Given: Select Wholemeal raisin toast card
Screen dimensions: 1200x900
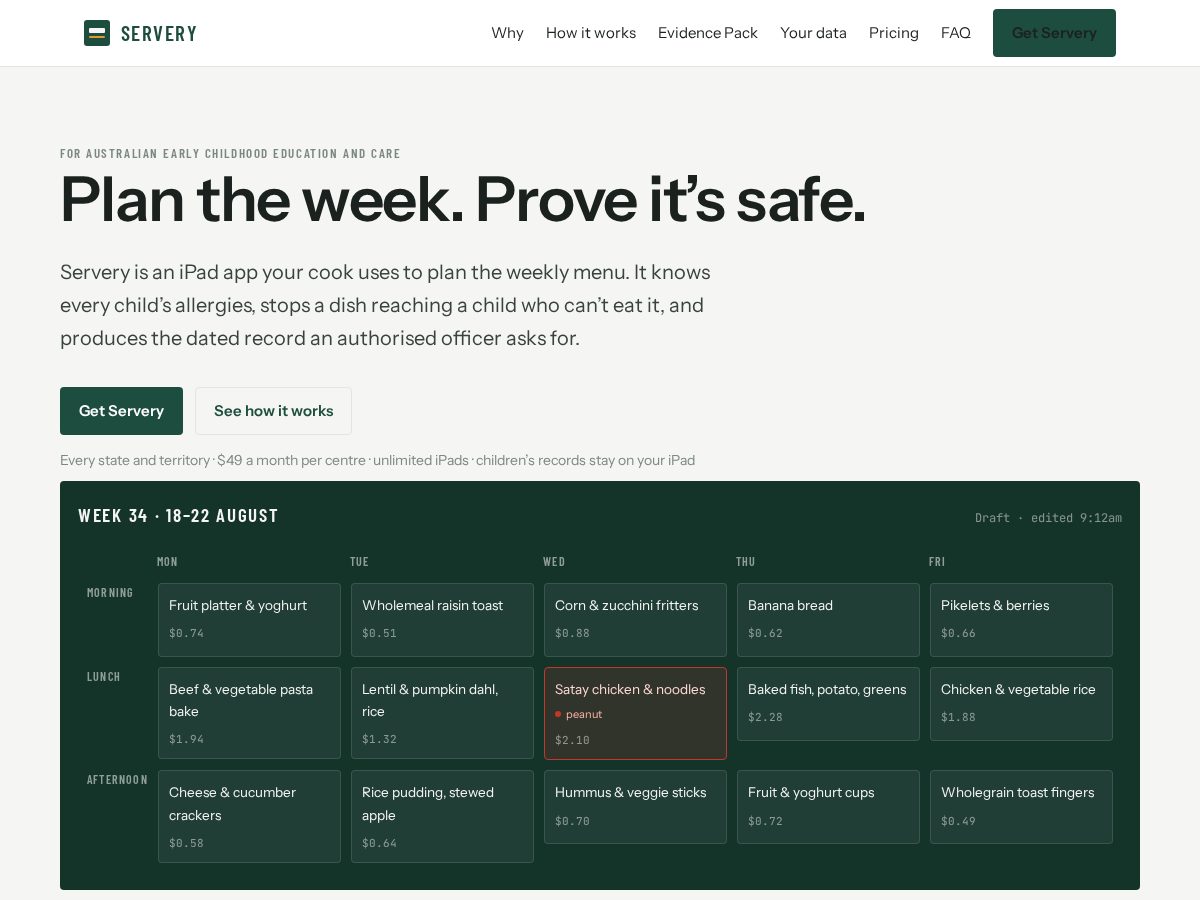Looking at the screenshot, I should pos(442,620).
